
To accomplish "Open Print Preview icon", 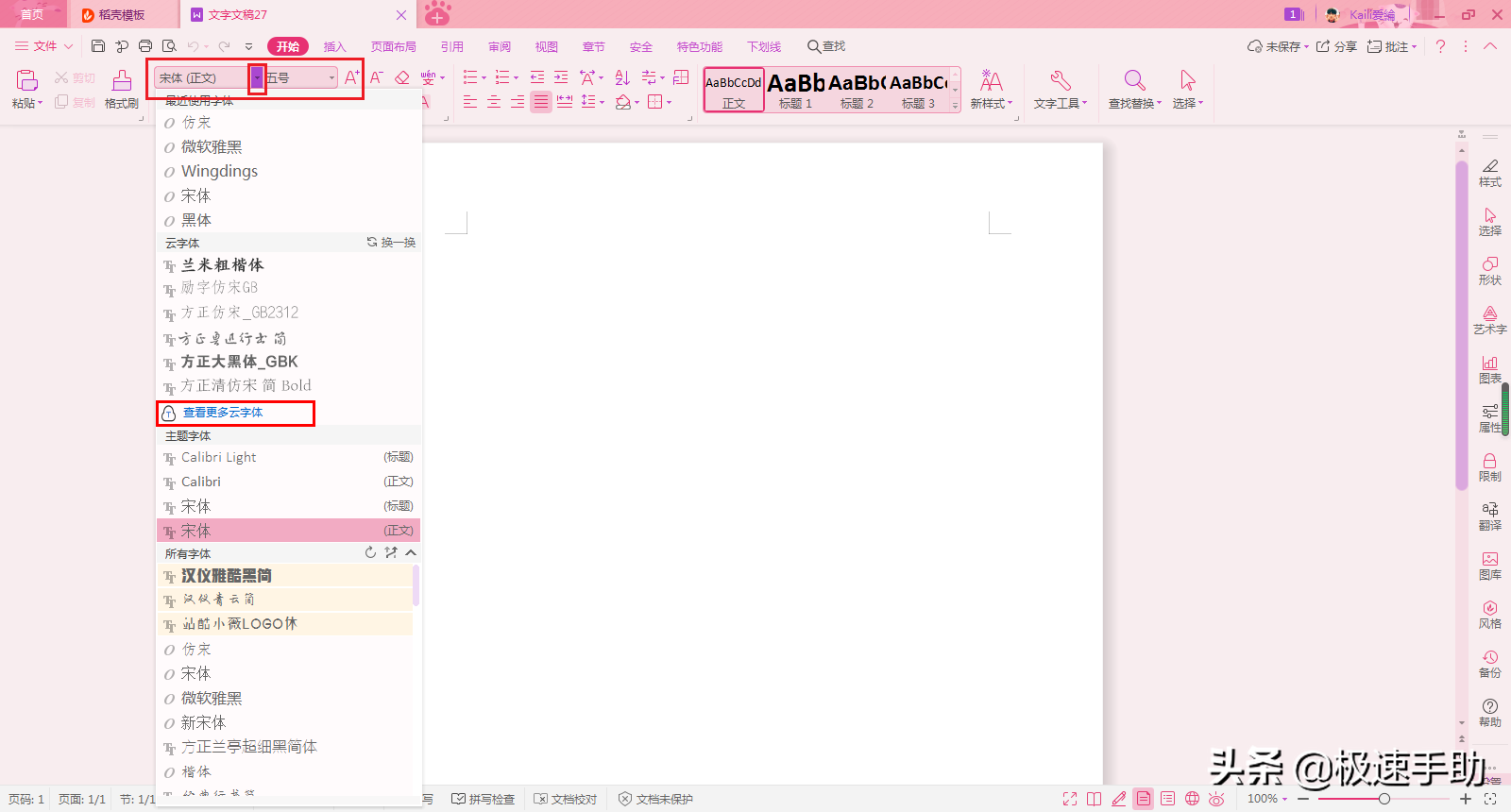I will [x=169, y=46].
